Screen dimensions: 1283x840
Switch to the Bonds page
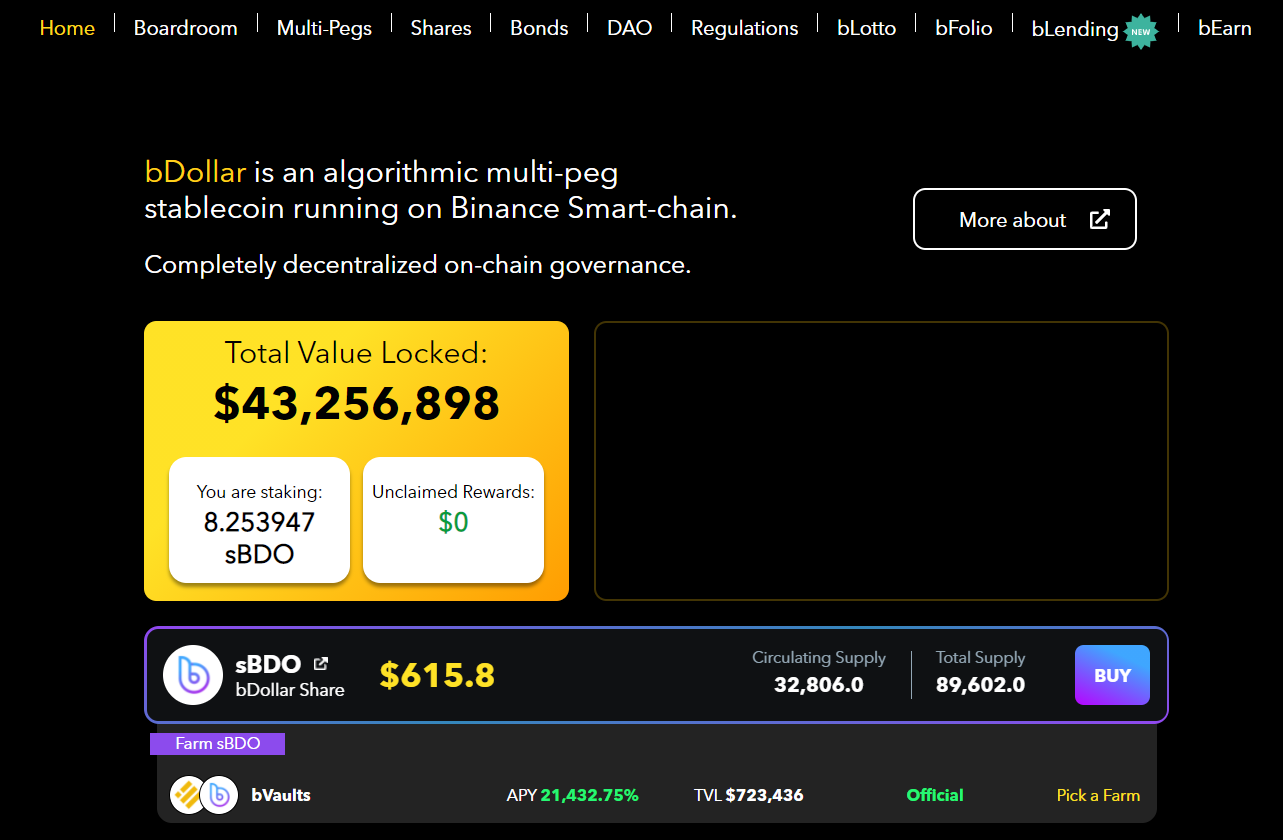tap(539, 28)
